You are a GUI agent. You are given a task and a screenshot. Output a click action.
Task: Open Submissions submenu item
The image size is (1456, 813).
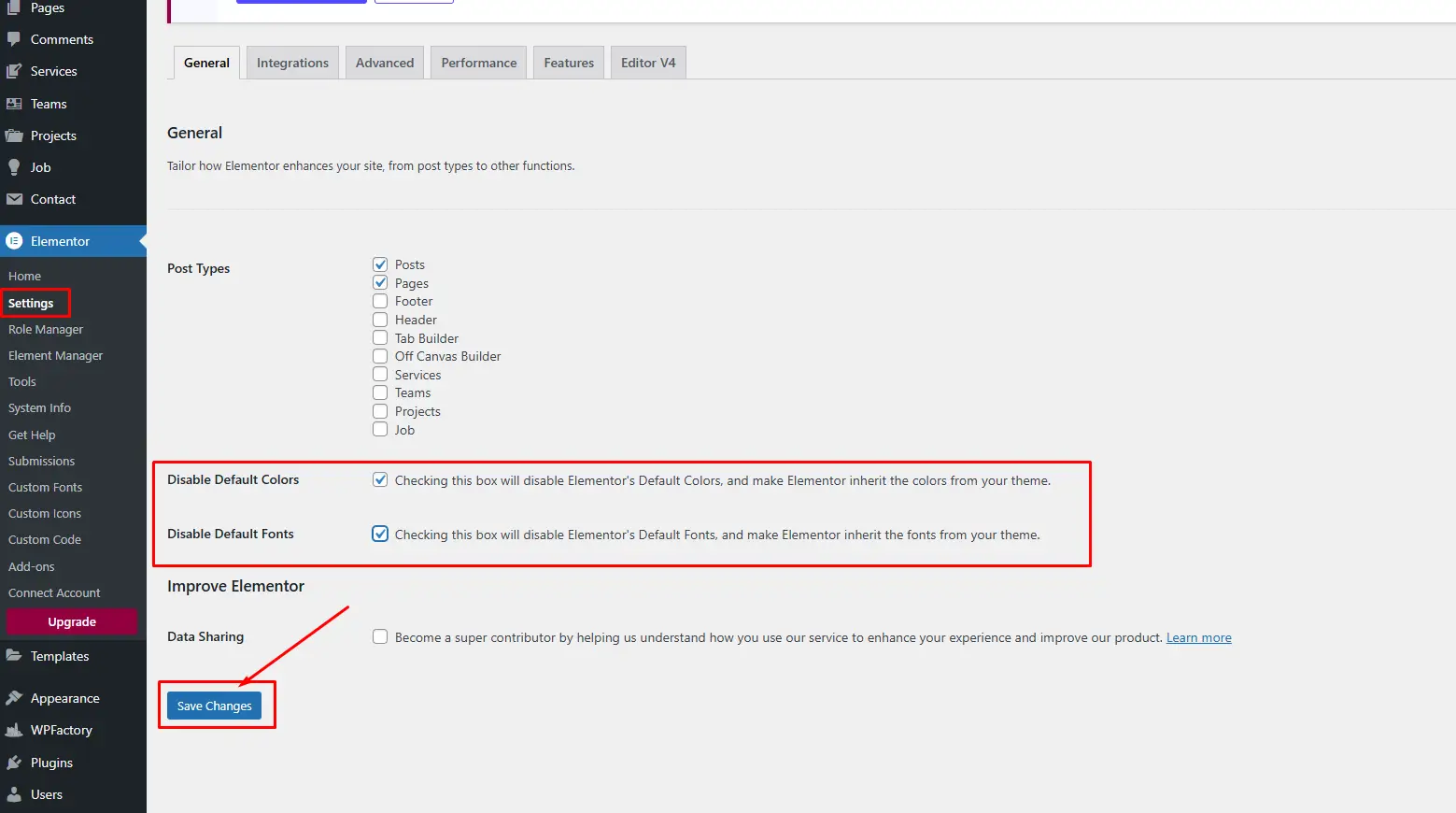pos(41,461)
